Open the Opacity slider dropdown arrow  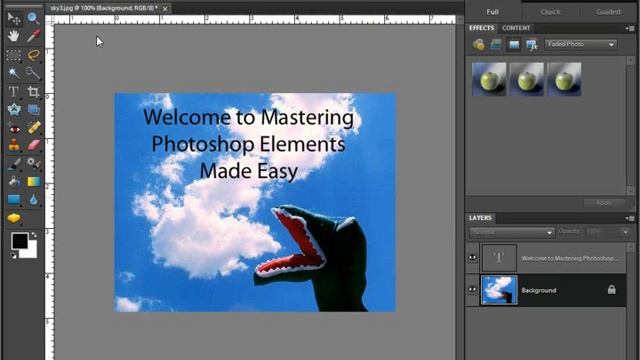pos(625,232)
